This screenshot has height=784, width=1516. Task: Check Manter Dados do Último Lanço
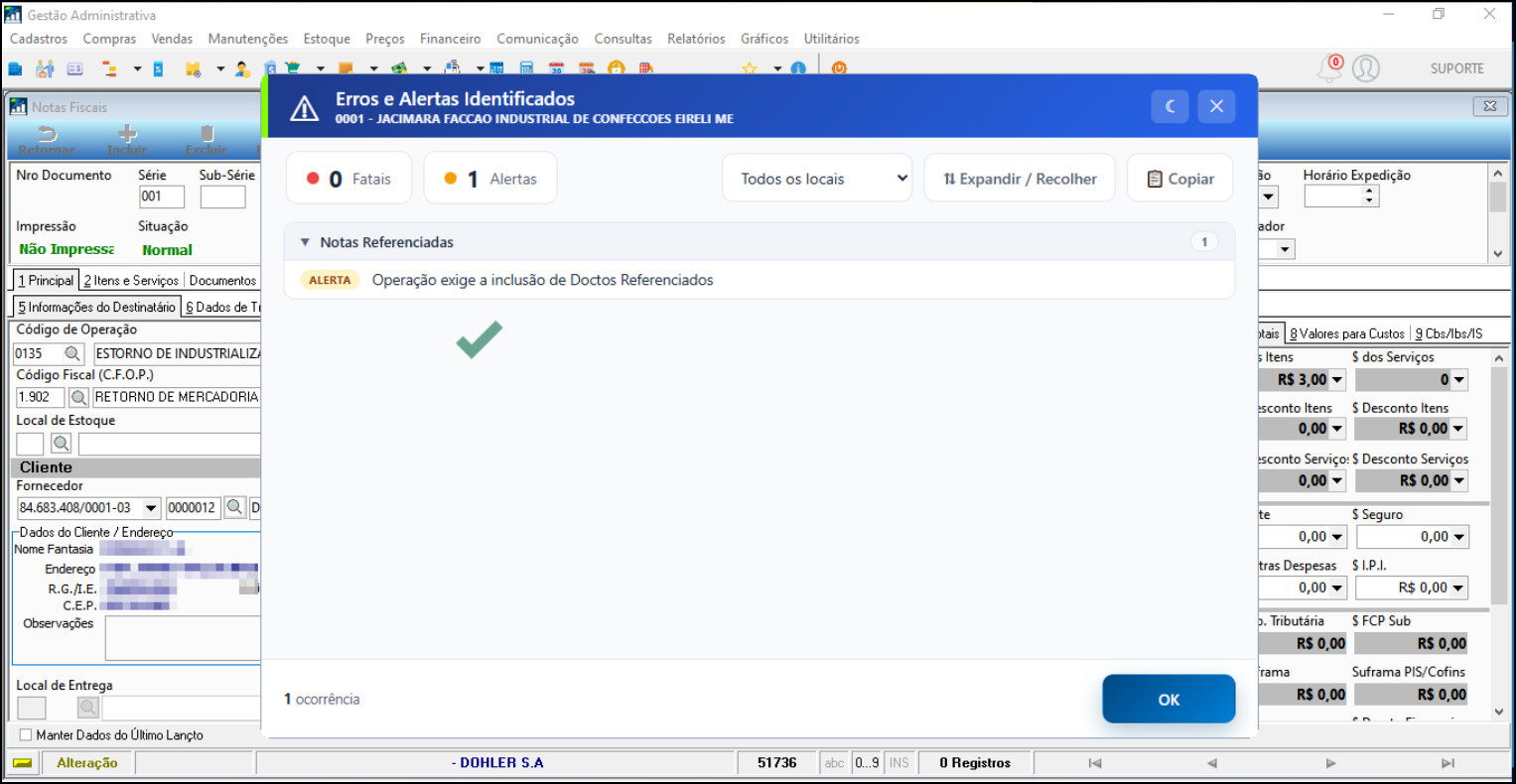pos(26,735)
